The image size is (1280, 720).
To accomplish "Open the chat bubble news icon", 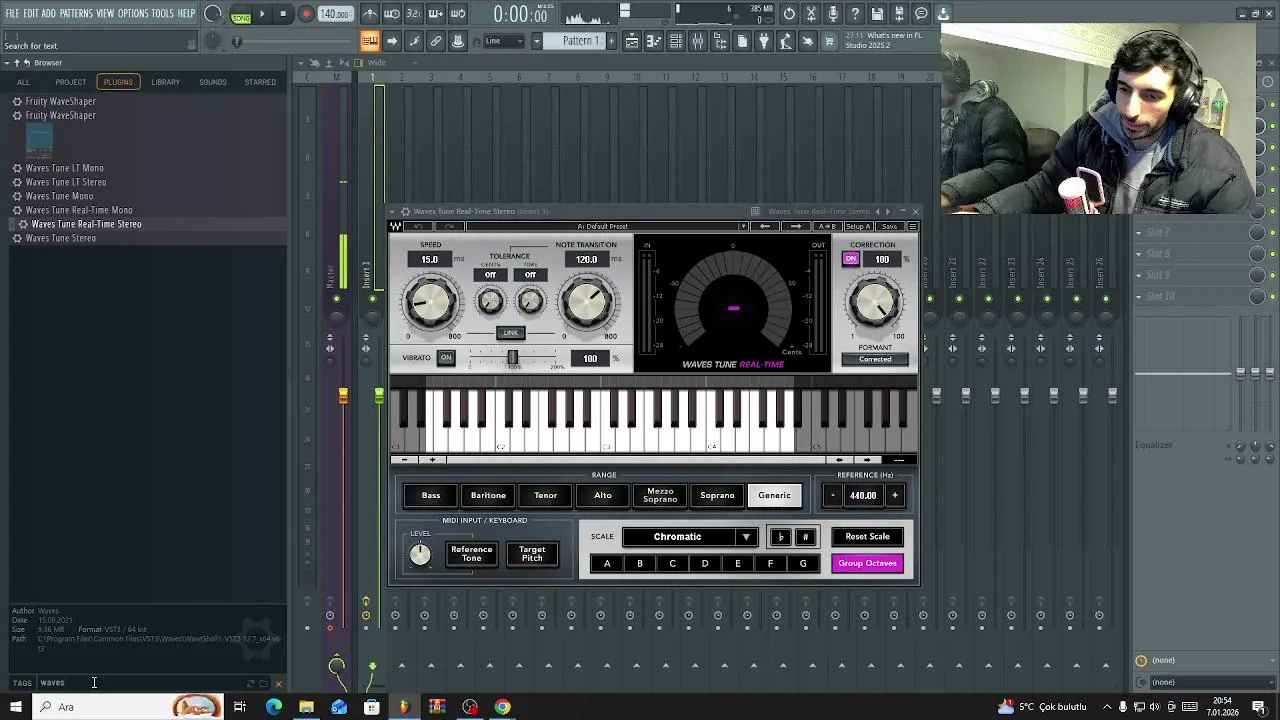I will (921, 14).
